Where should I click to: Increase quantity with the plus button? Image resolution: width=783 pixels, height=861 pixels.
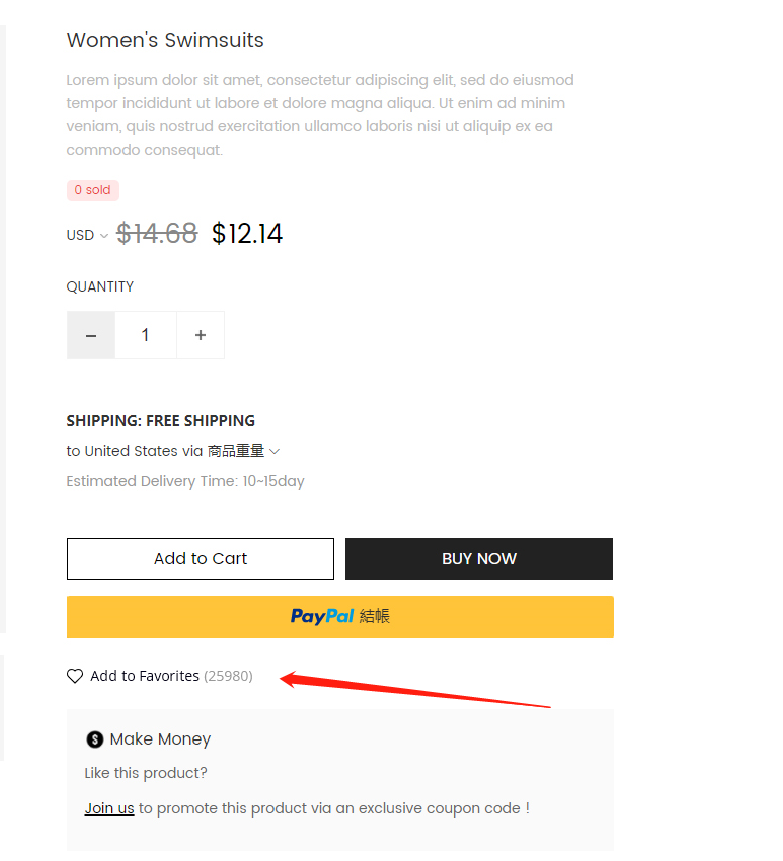coord(201,335)
